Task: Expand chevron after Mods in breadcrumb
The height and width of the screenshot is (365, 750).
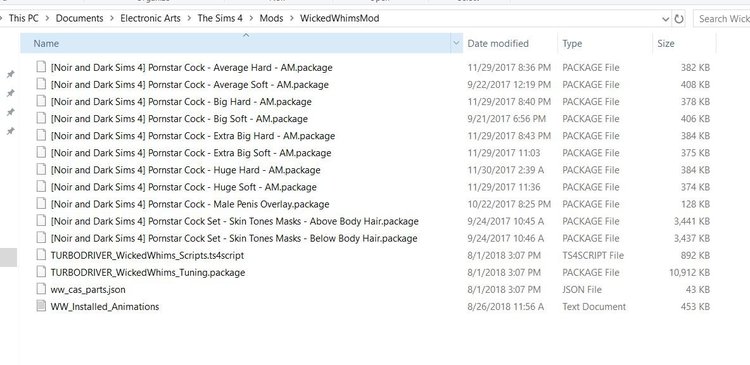Action: point(292,19)
